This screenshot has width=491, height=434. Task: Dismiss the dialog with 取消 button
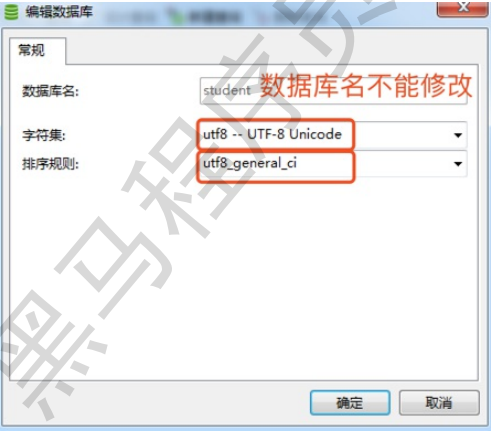(439, 403)
